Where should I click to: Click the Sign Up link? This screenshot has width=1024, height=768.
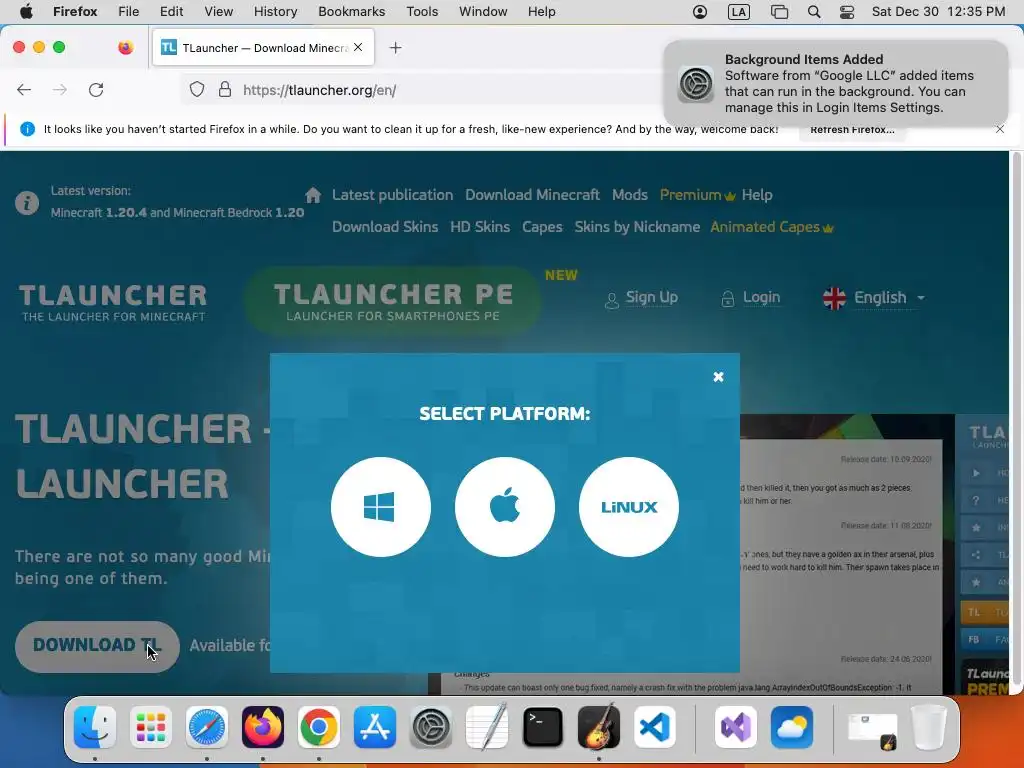[641, 298]
